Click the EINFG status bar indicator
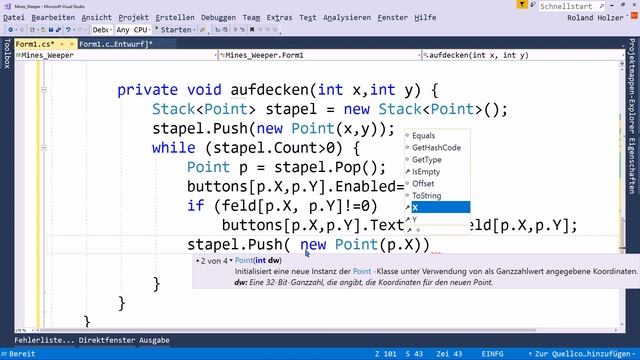The height and width of the screenshot is (360, 640). pyautogui.click(x=492, y=354)
